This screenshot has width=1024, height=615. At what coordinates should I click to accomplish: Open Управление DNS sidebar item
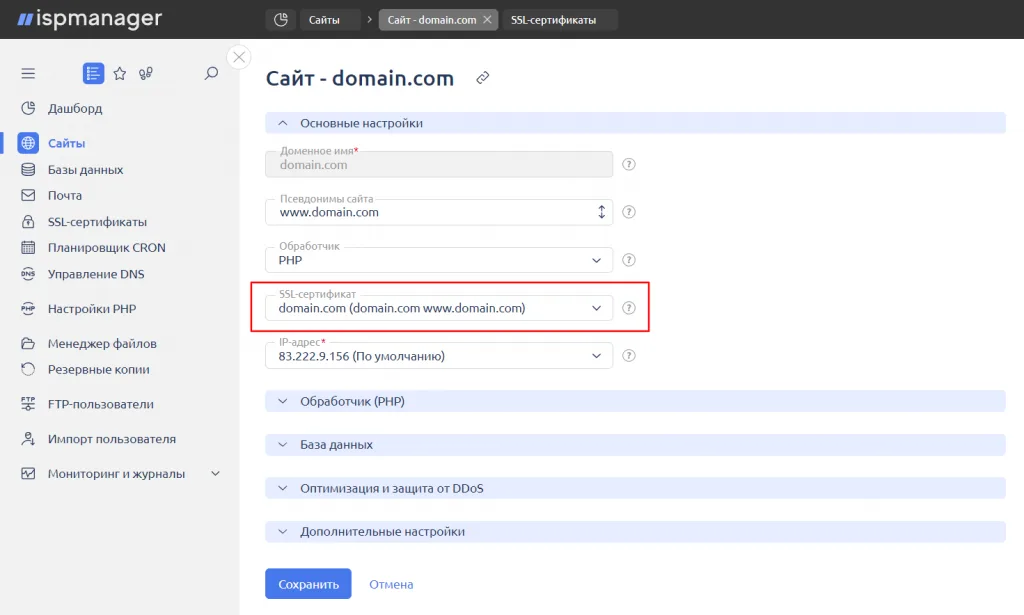[x=96, y=274]
